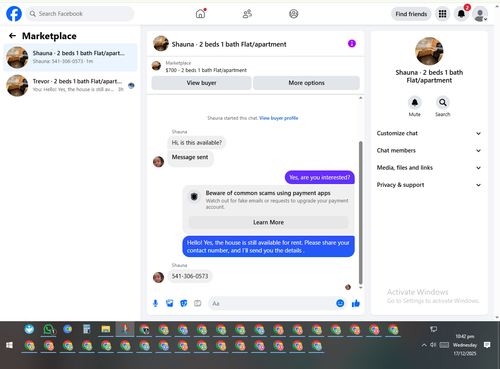Click Learn More in scam warning
Viewport: 500px width, 369px height.
click(268, 222)
